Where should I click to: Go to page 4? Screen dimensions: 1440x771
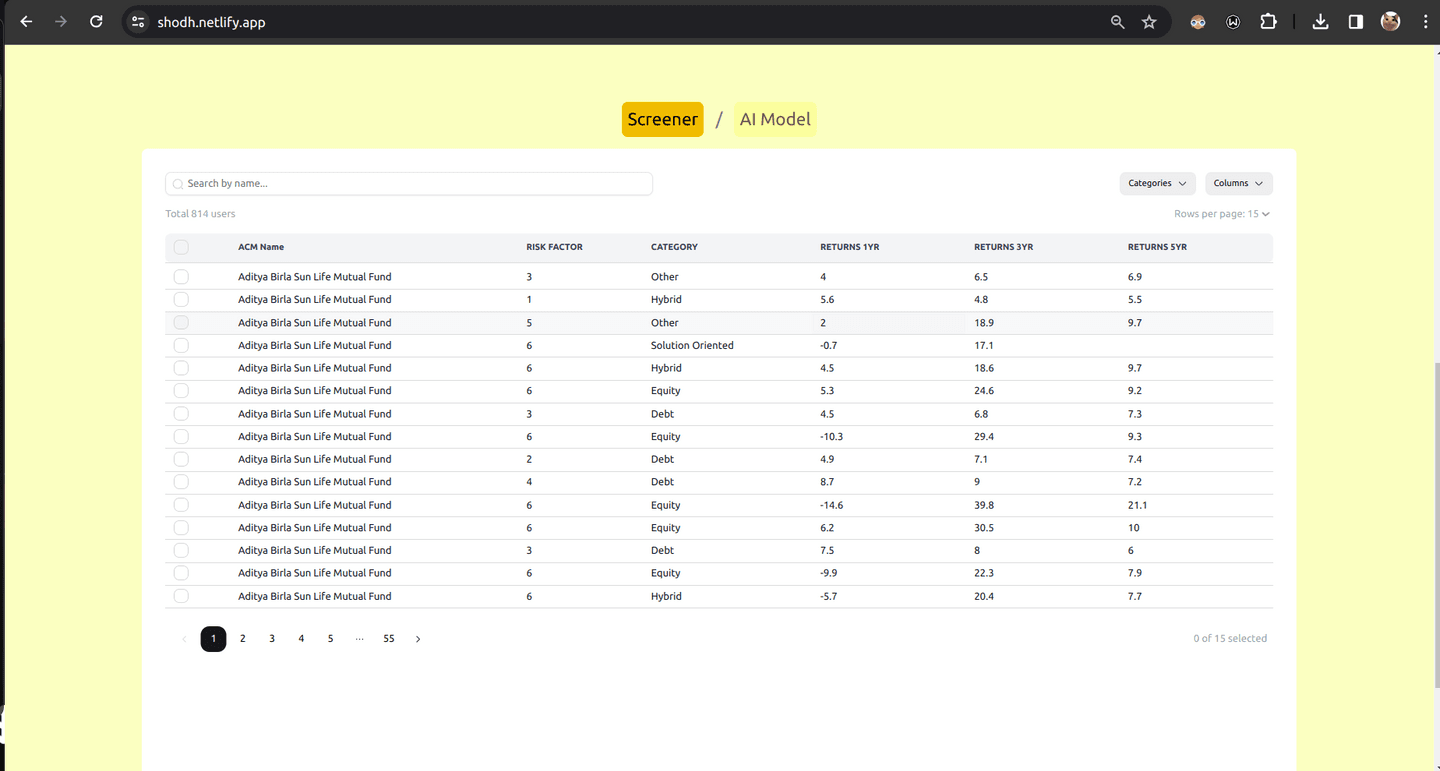(301, 639)
